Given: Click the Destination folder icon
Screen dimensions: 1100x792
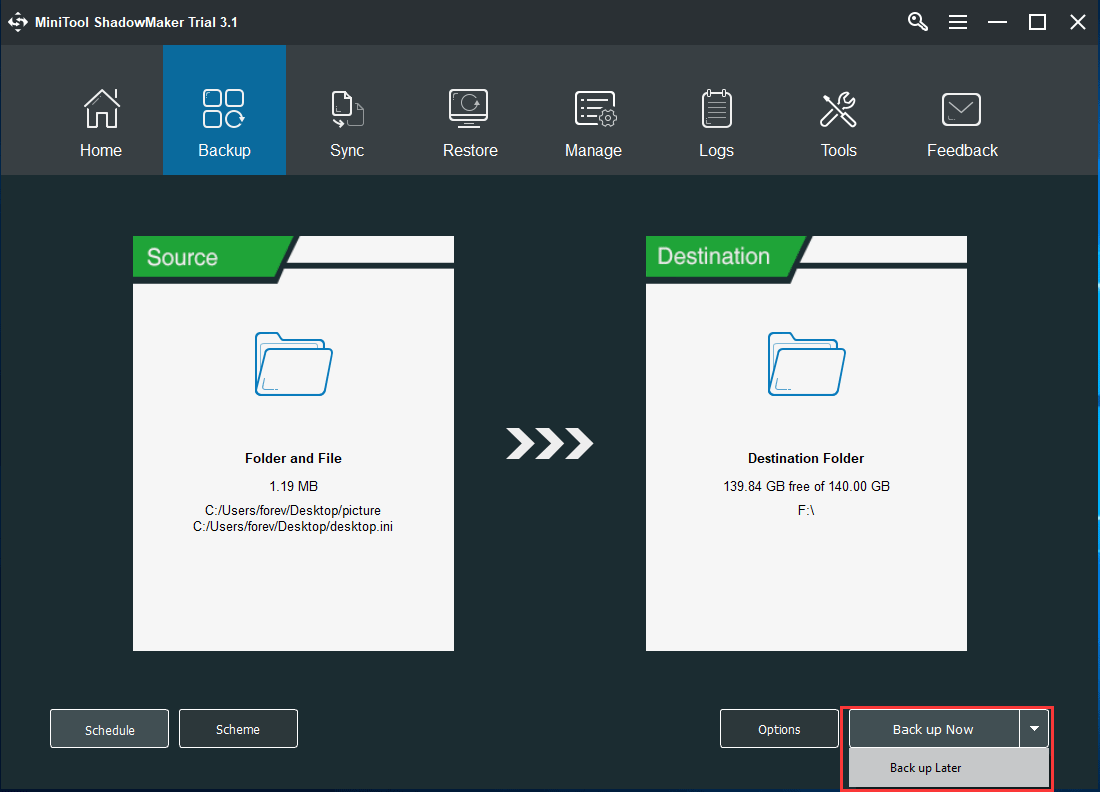Looking at the screenshot, I should pyautogui.click(x=806, y=362).
